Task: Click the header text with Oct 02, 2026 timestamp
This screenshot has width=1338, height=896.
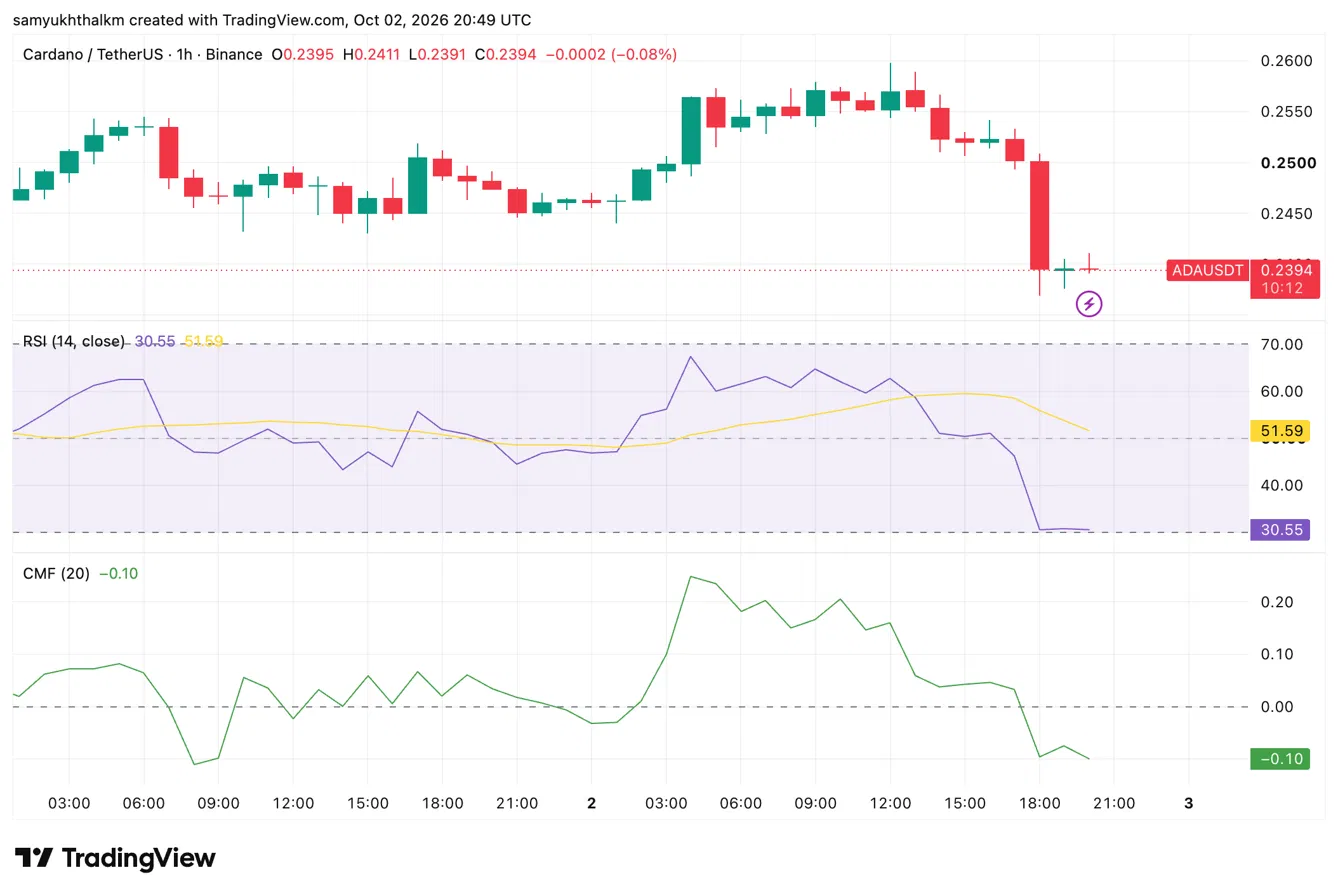Action: coord(272,20)
